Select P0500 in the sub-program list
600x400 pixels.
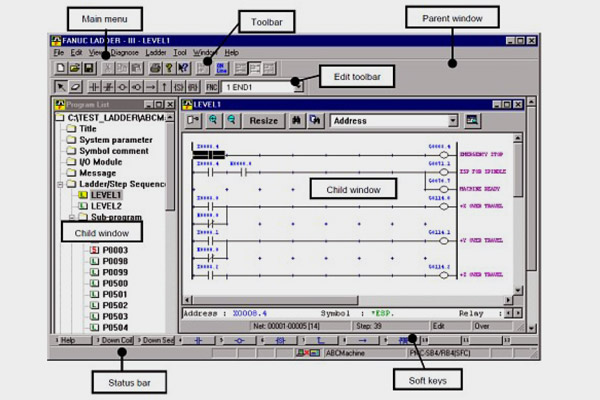click(115, 284)
